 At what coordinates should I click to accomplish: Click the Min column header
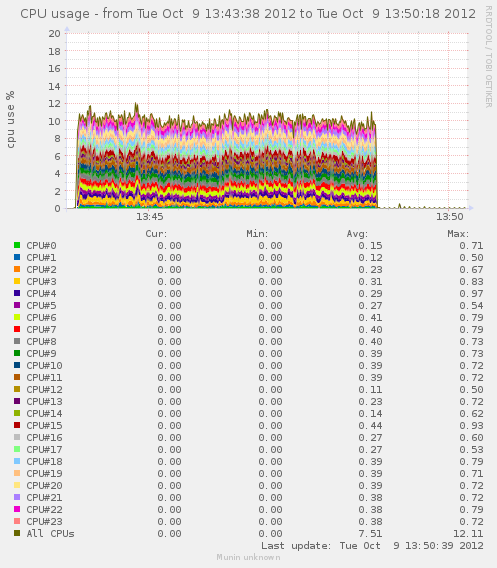[x=257, y=234]
